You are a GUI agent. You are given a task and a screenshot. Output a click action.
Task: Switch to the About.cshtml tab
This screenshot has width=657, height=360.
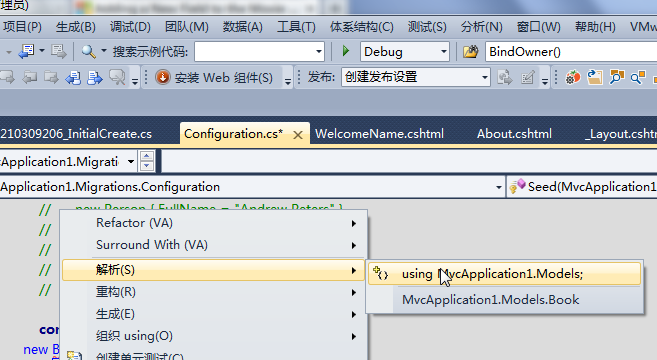pos(514,134)
